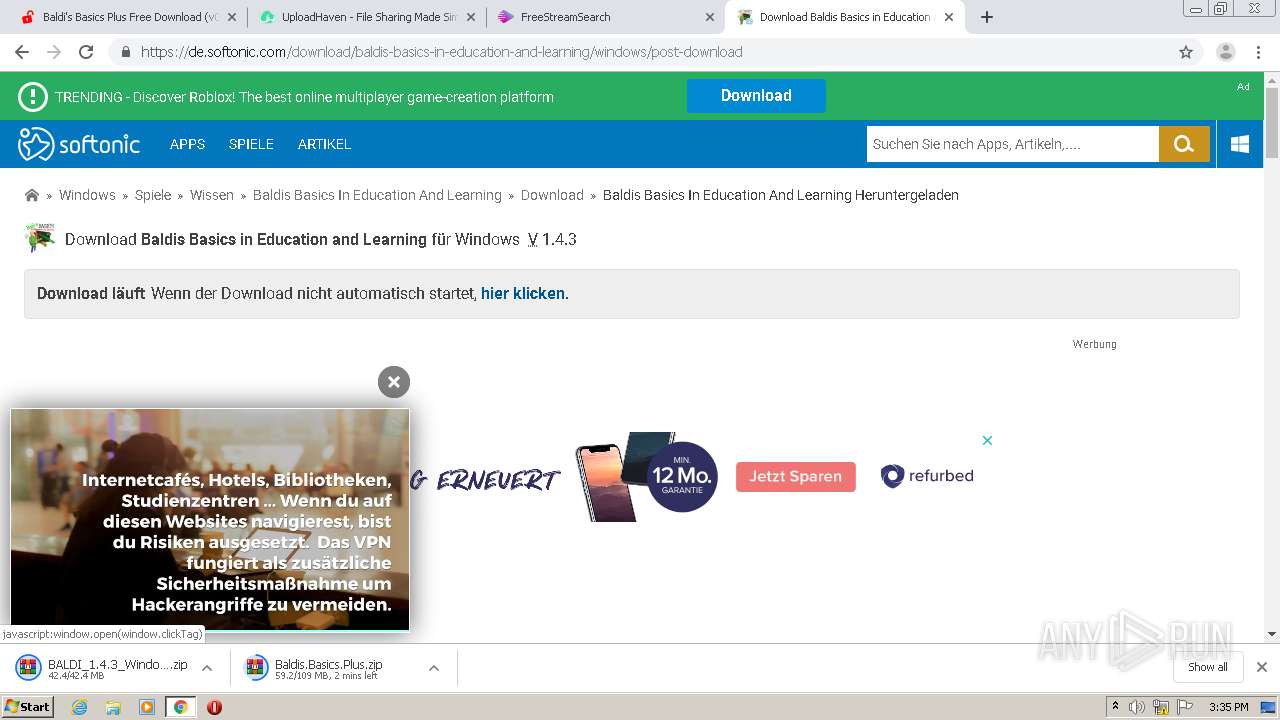This screenshot has height=720, width=1280.
Task: Click the Softonic search input field
Action: 1013,144
